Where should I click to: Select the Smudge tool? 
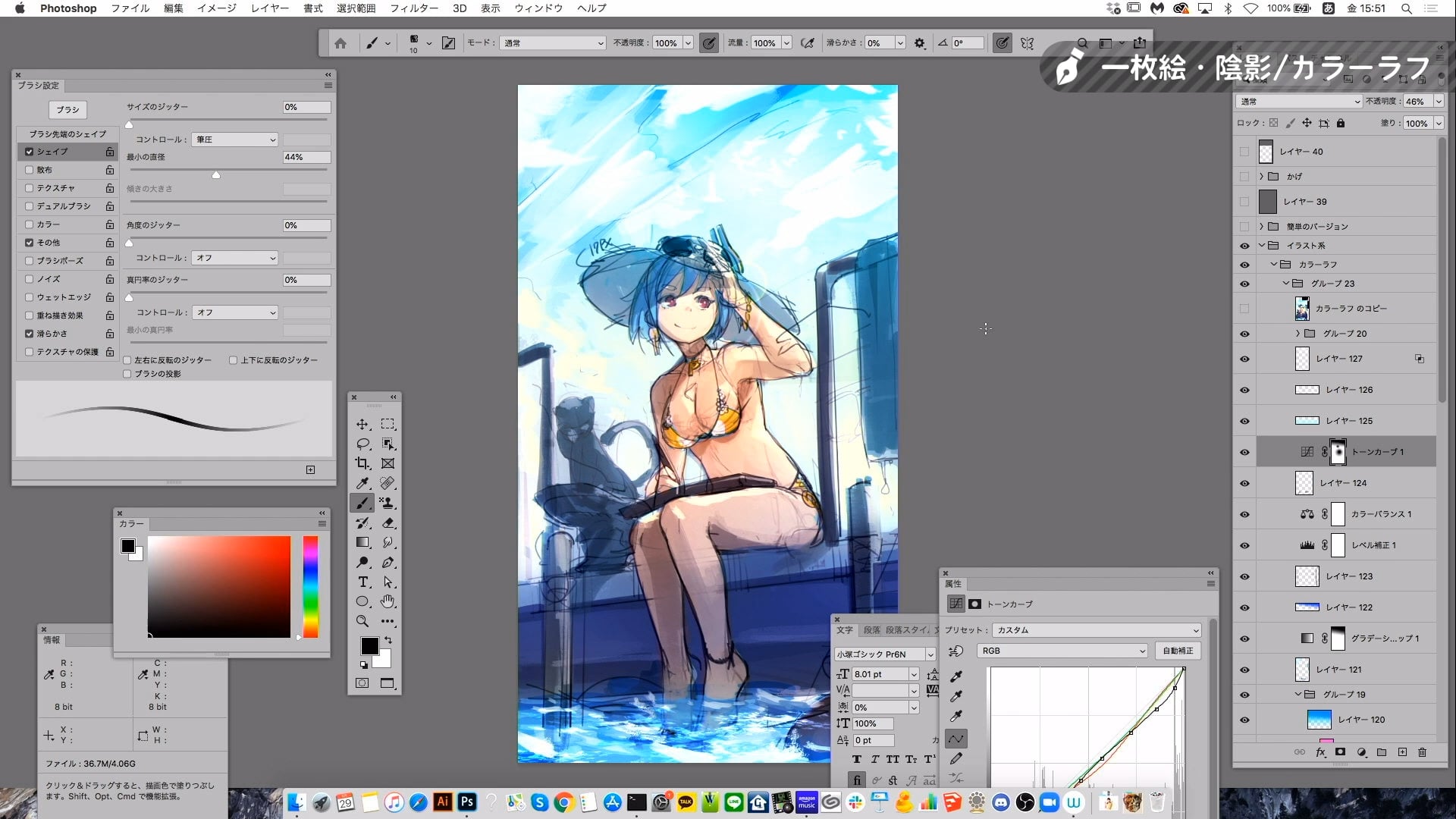pyautogui.click(x=388, y=542)
